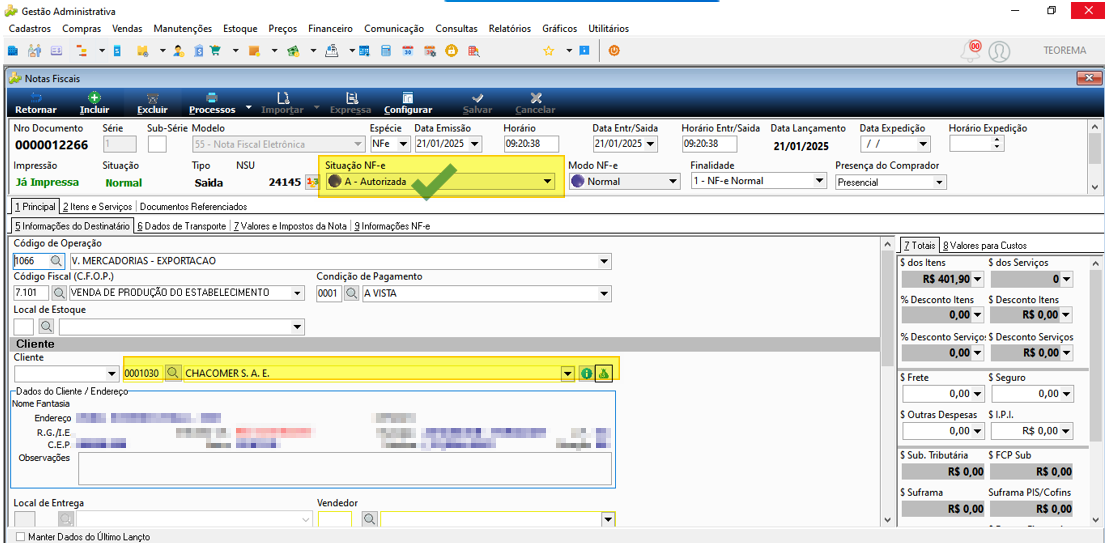
Task: Click the orange power icon in the toolbar
Action: pos(614,51)
